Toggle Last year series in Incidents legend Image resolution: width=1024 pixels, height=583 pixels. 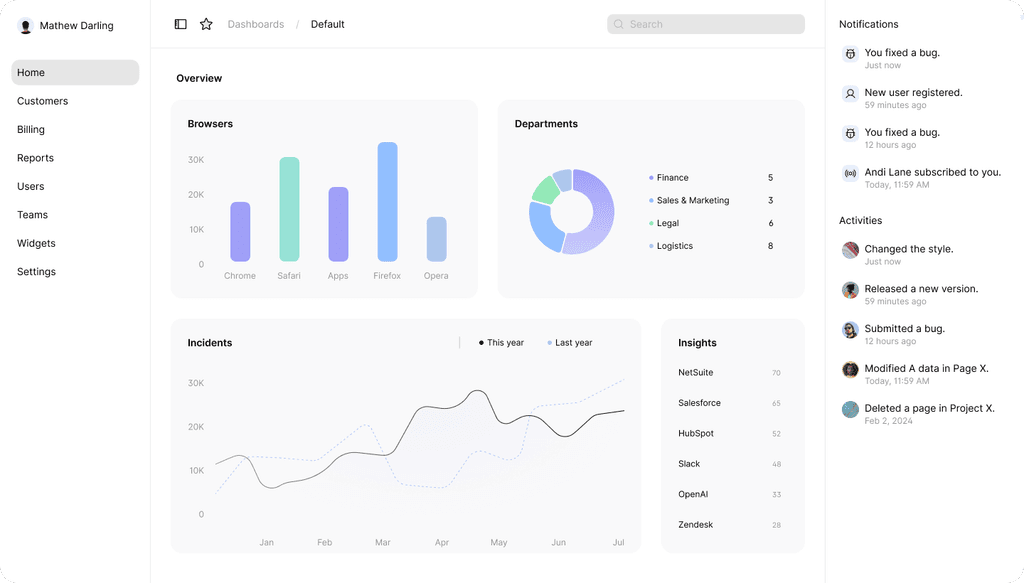pyautogui.click(x=570, y=343)
